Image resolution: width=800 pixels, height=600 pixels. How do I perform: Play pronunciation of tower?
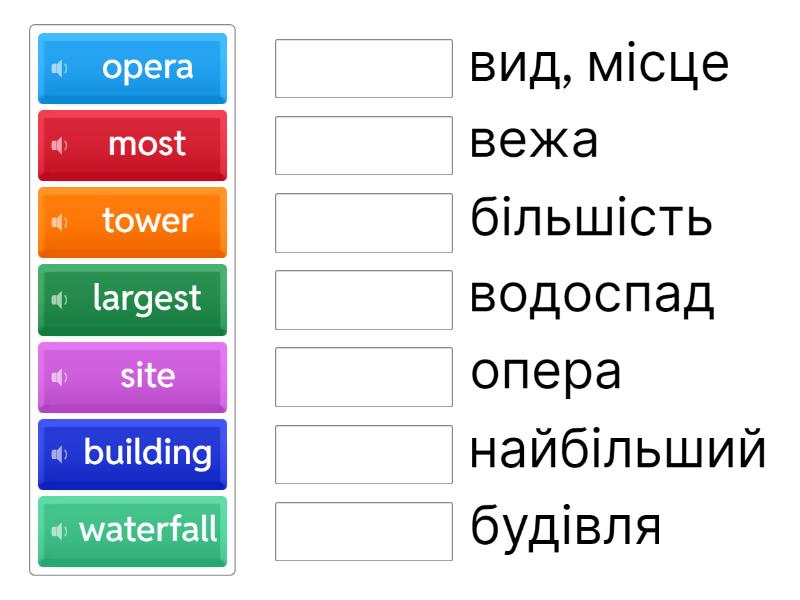[x=59, y=222]
